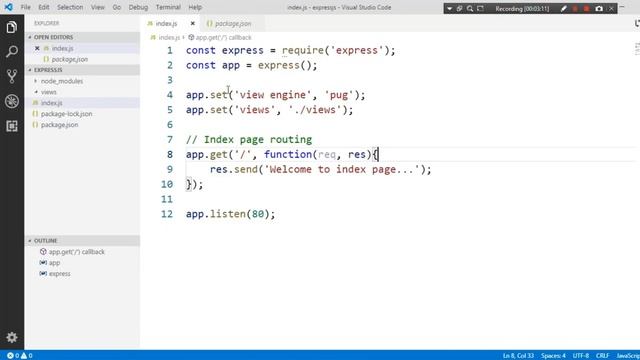This screenshot has height=360, width=640.
Task: Click the Recording timer label
Action: [522, 9]
